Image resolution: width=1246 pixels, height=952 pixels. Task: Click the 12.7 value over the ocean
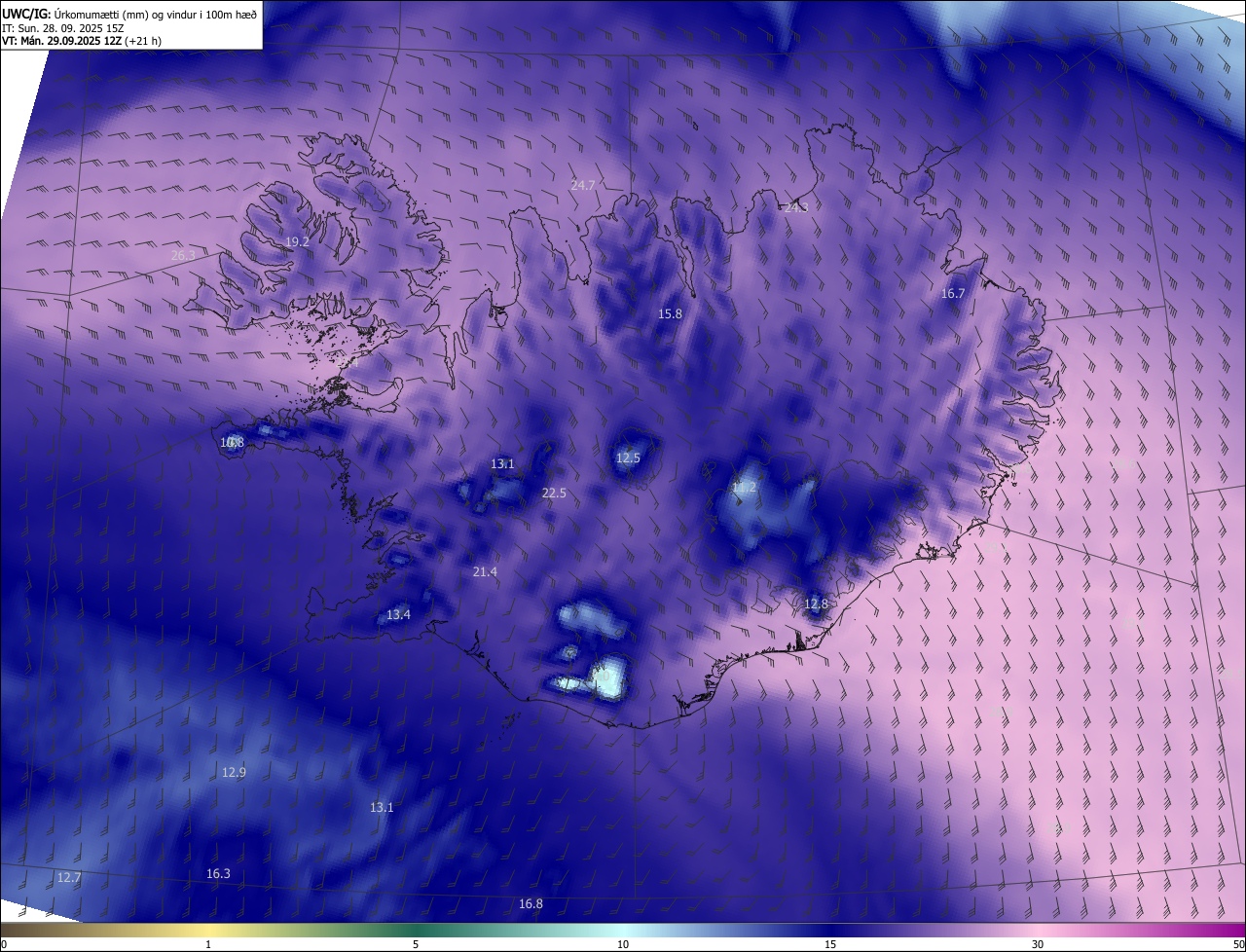pos(68,877)
